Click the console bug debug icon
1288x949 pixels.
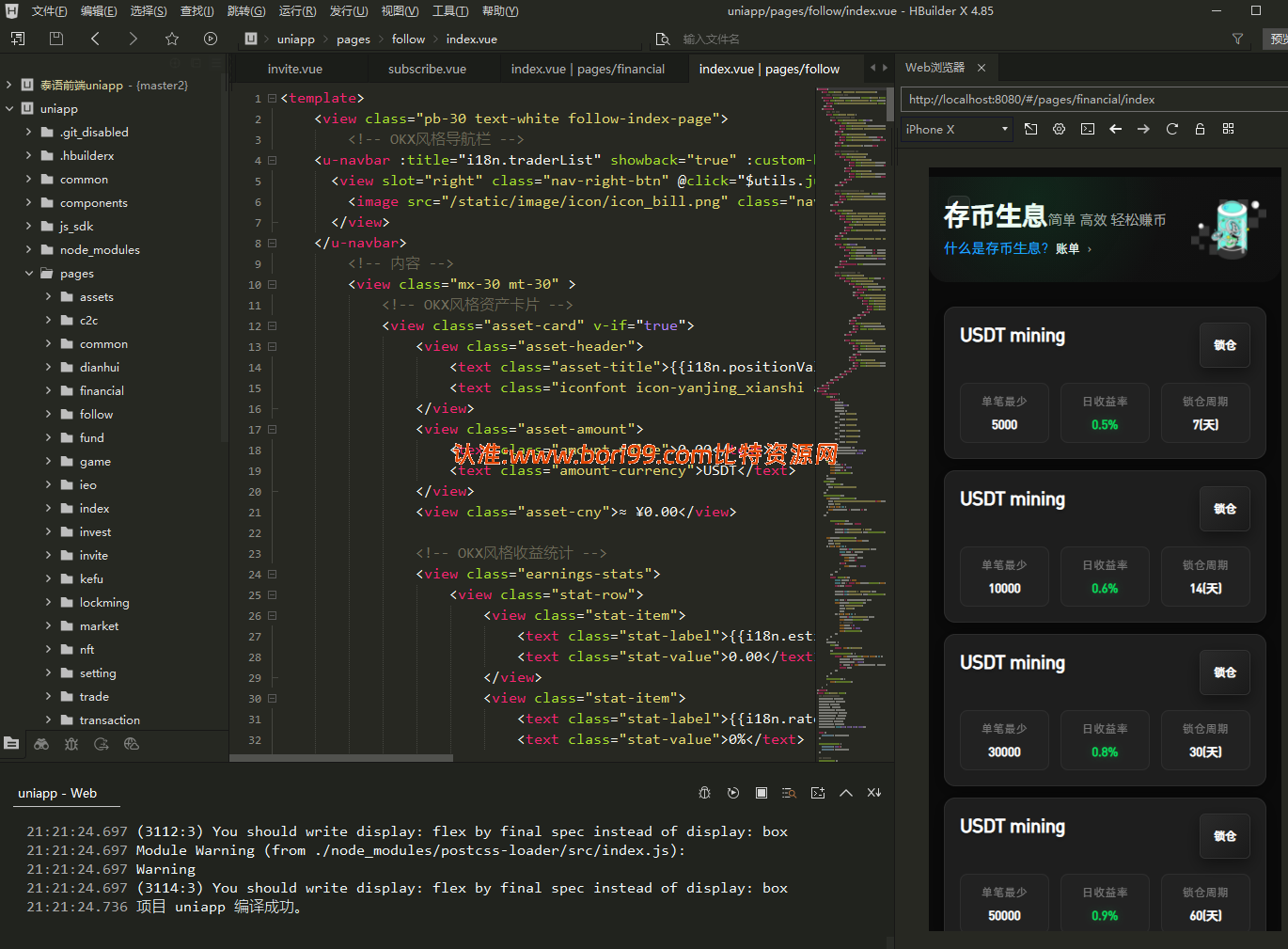point(705,793)
